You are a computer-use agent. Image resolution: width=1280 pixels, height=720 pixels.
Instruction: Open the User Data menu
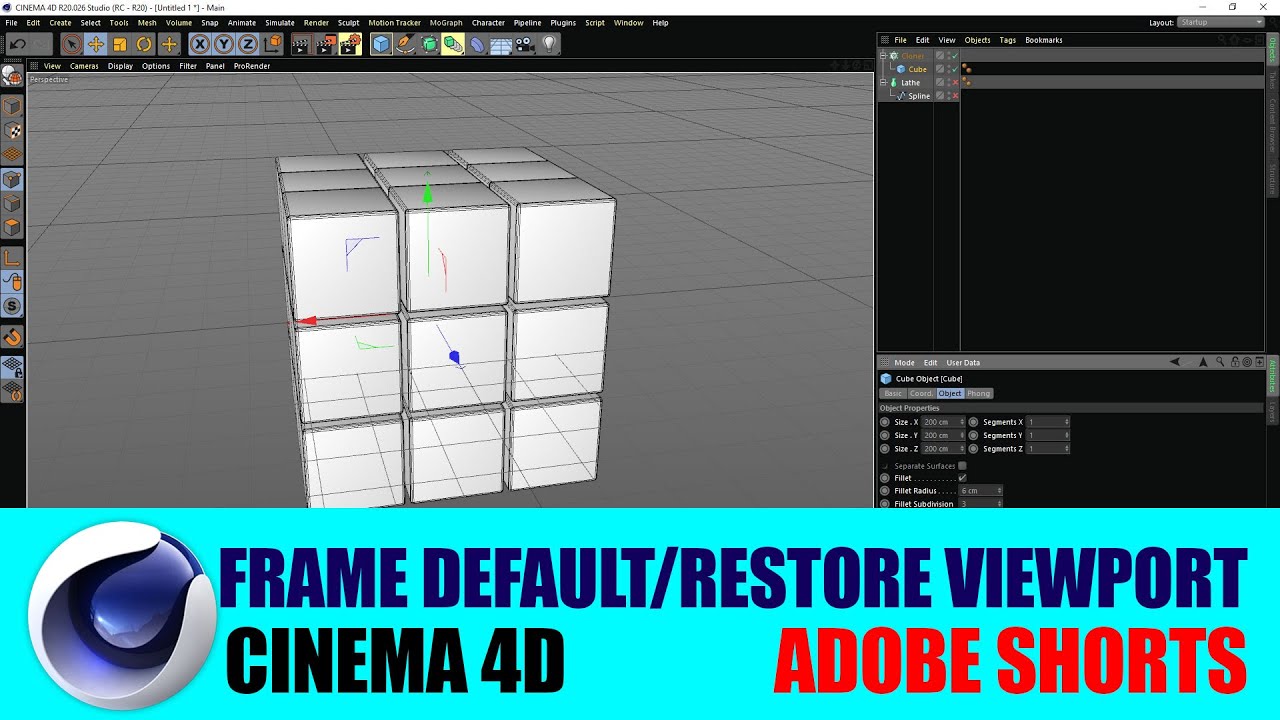(x=963, y=362)
